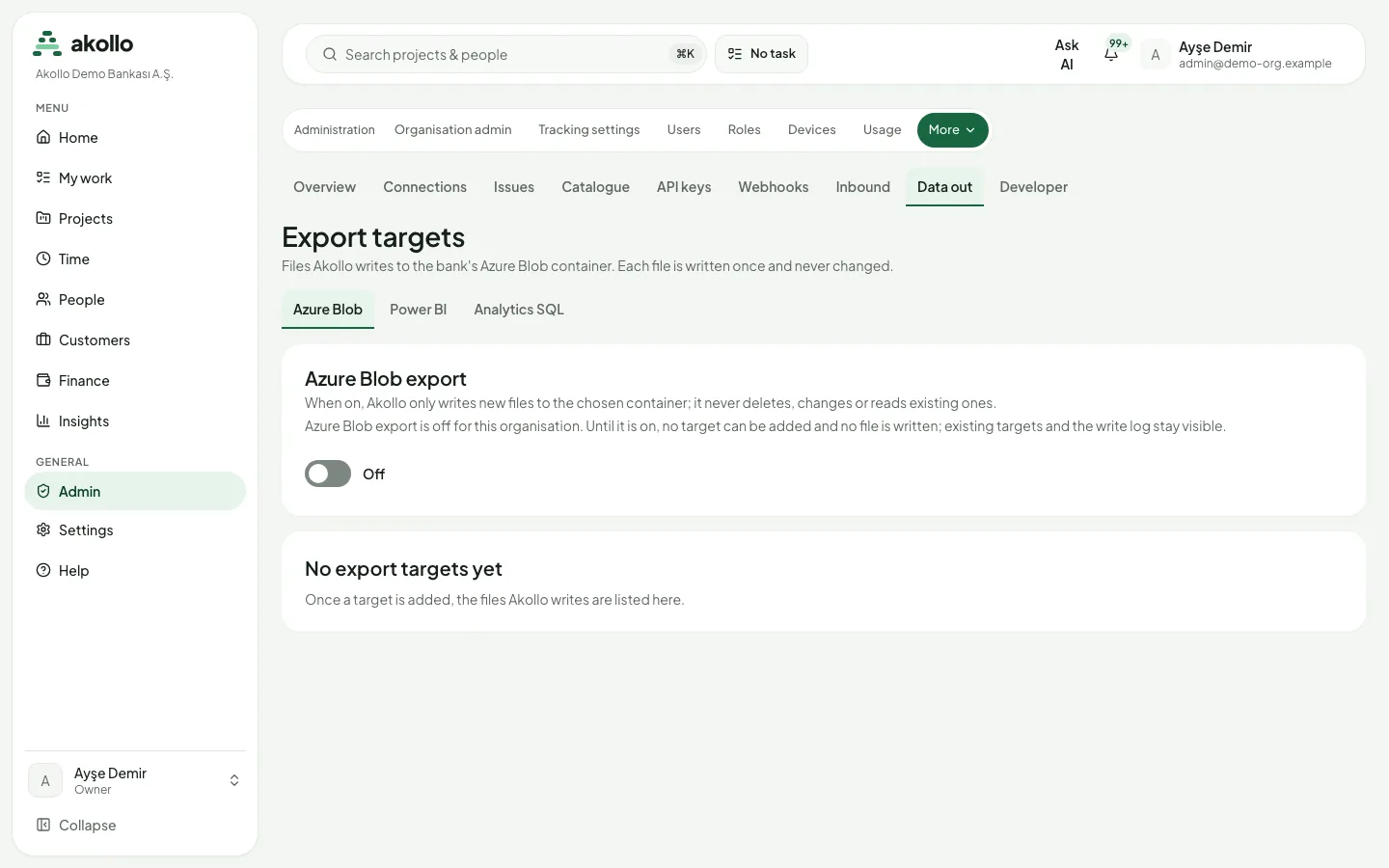Viewport: 1389px width, 868px height.
Task: Click the Projects folder icon
Action: [43, 218]
